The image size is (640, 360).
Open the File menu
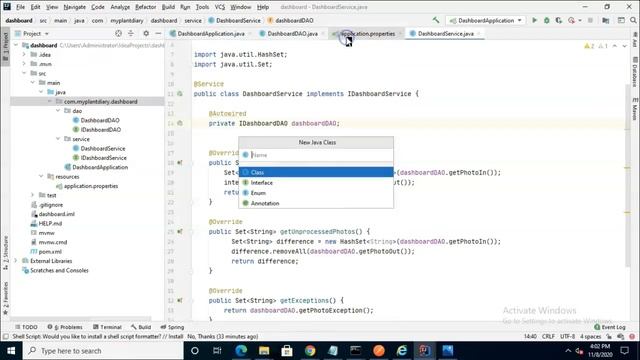tap(20, 7)
